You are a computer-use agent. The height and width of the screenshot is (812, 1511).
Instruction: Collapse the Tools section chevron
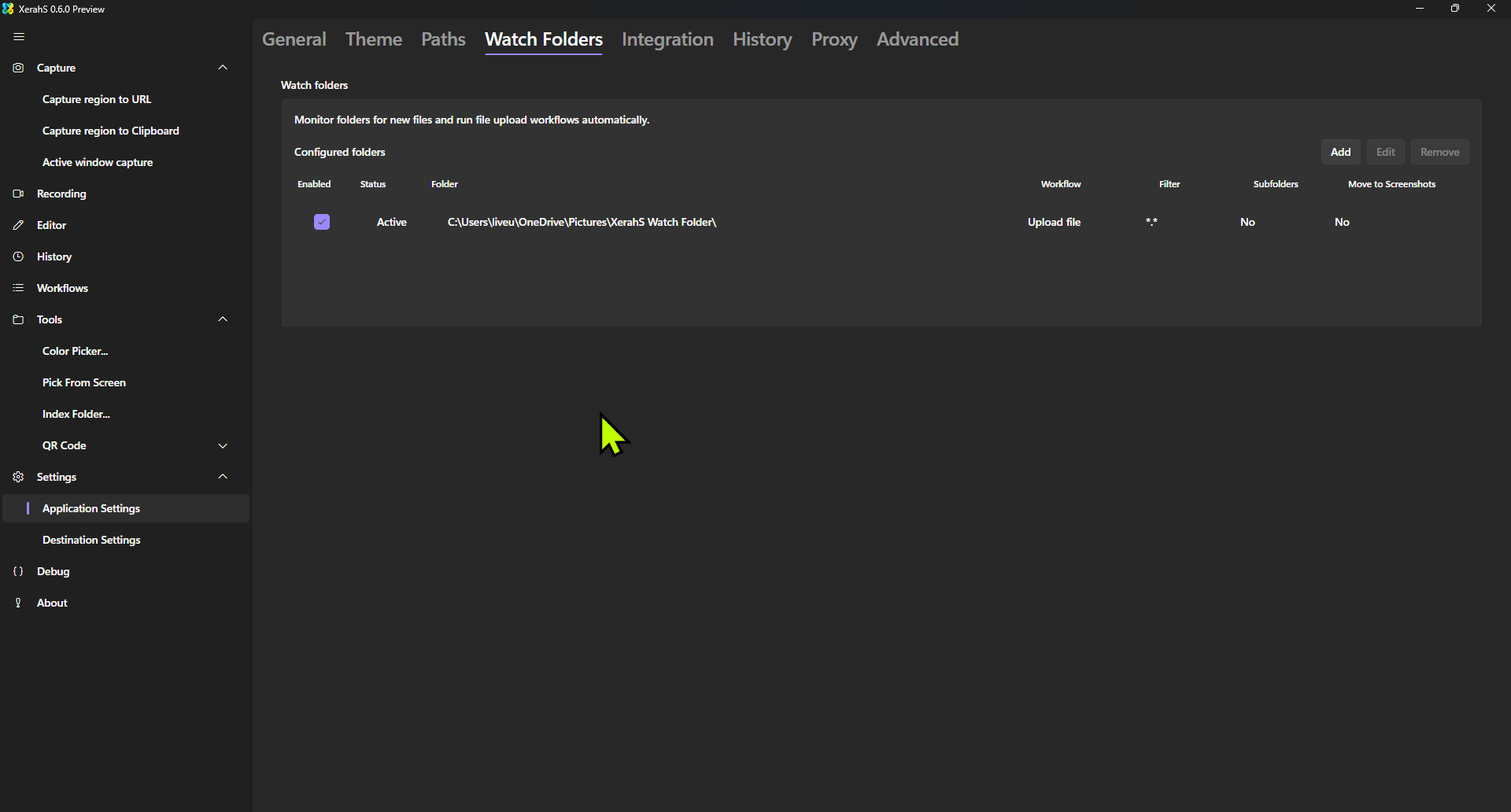(223, 319)
